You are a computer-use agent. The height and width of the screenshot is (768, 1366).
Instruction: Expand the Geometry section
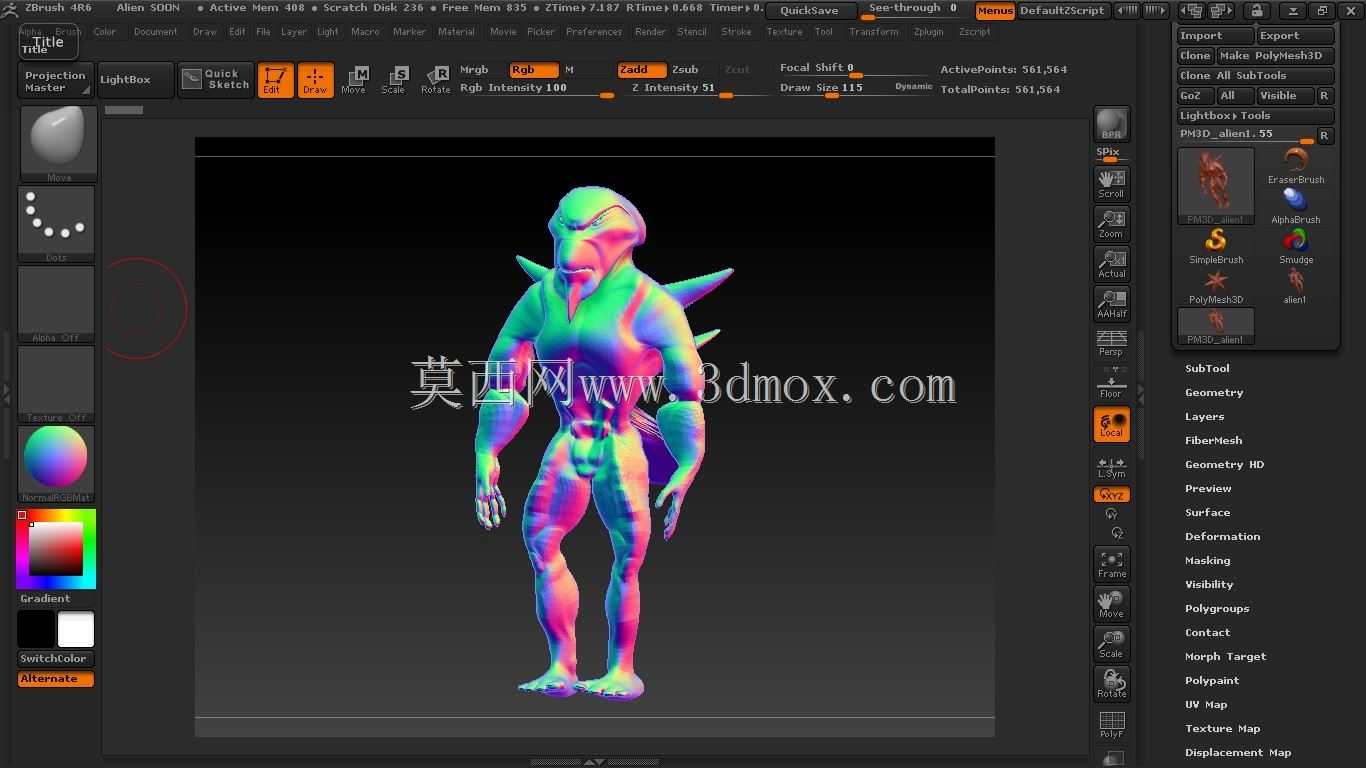pos(1214,393)
